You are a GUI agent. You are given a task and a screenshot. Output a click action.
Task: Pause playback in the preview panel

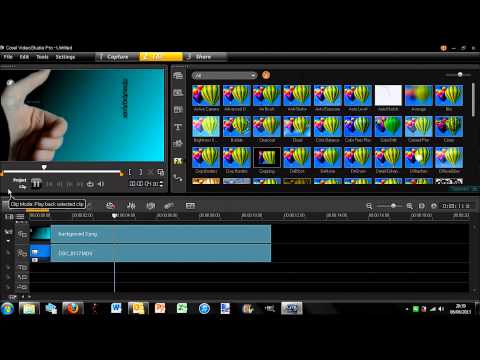pyautogui.click(x=36, y=184)
